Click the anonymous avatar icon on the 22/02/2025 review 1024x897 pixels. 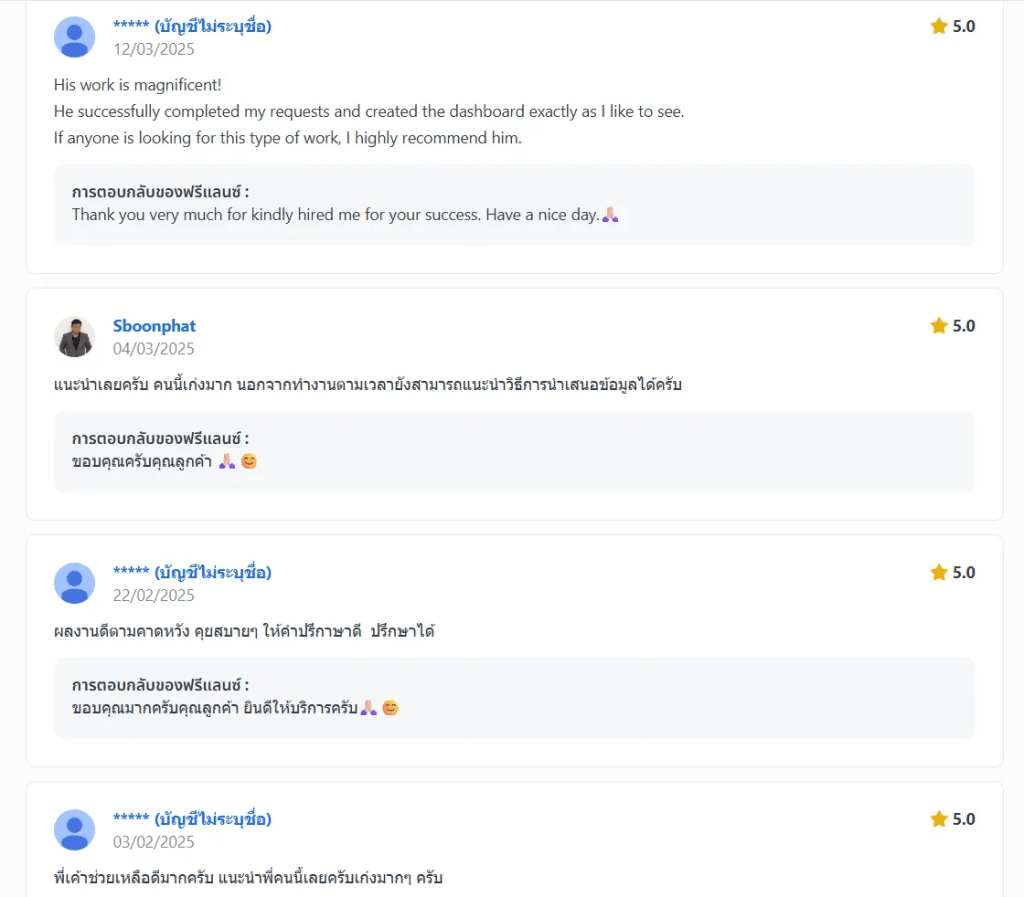pyautogui.click(x=74, y=583)
